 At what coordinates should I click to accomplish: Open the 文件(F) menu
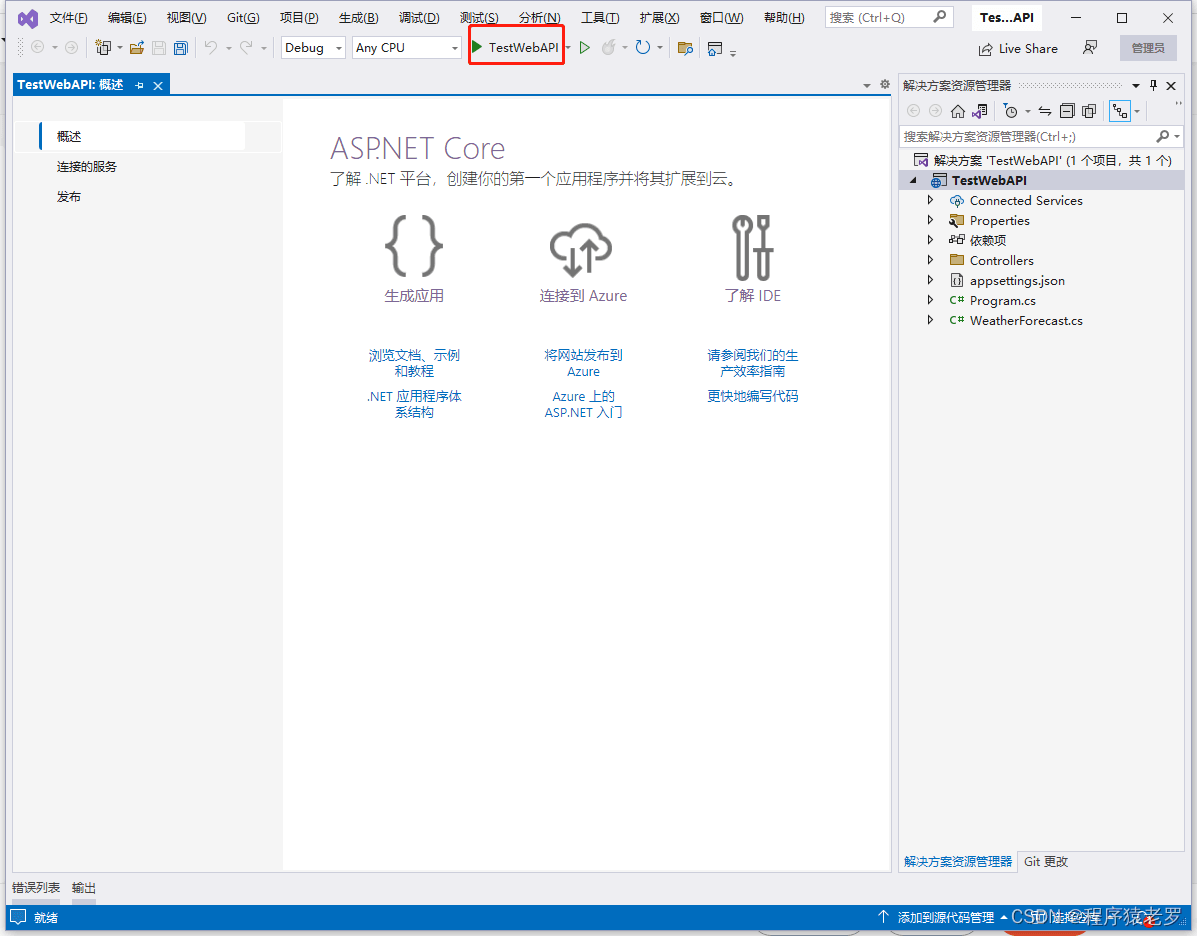(68, 18)
